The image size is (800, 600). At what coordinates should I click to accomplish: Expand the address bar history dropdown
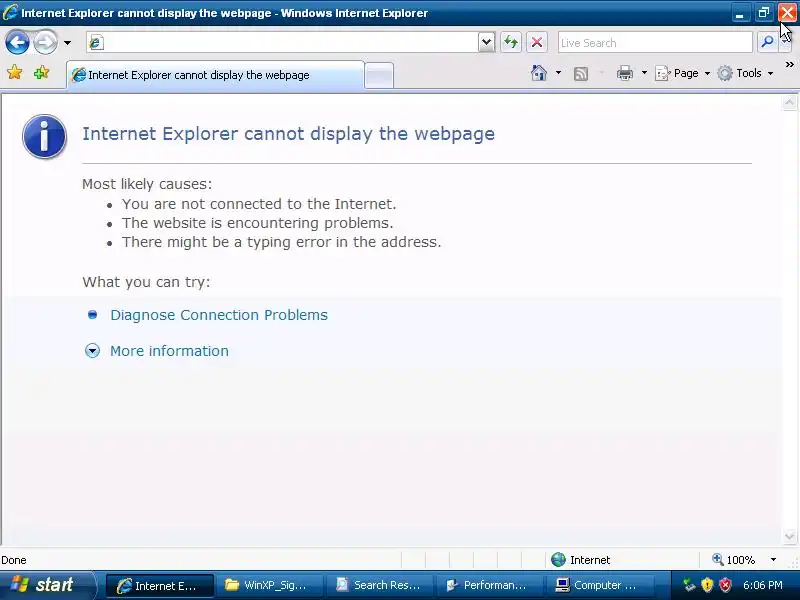[487, 42]
